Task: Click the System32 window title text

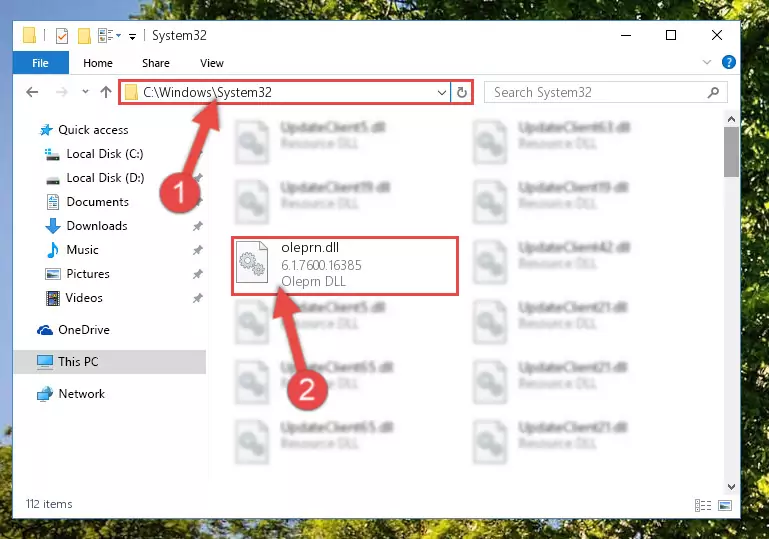Action: pyautogui.click(x=179, y=36)
